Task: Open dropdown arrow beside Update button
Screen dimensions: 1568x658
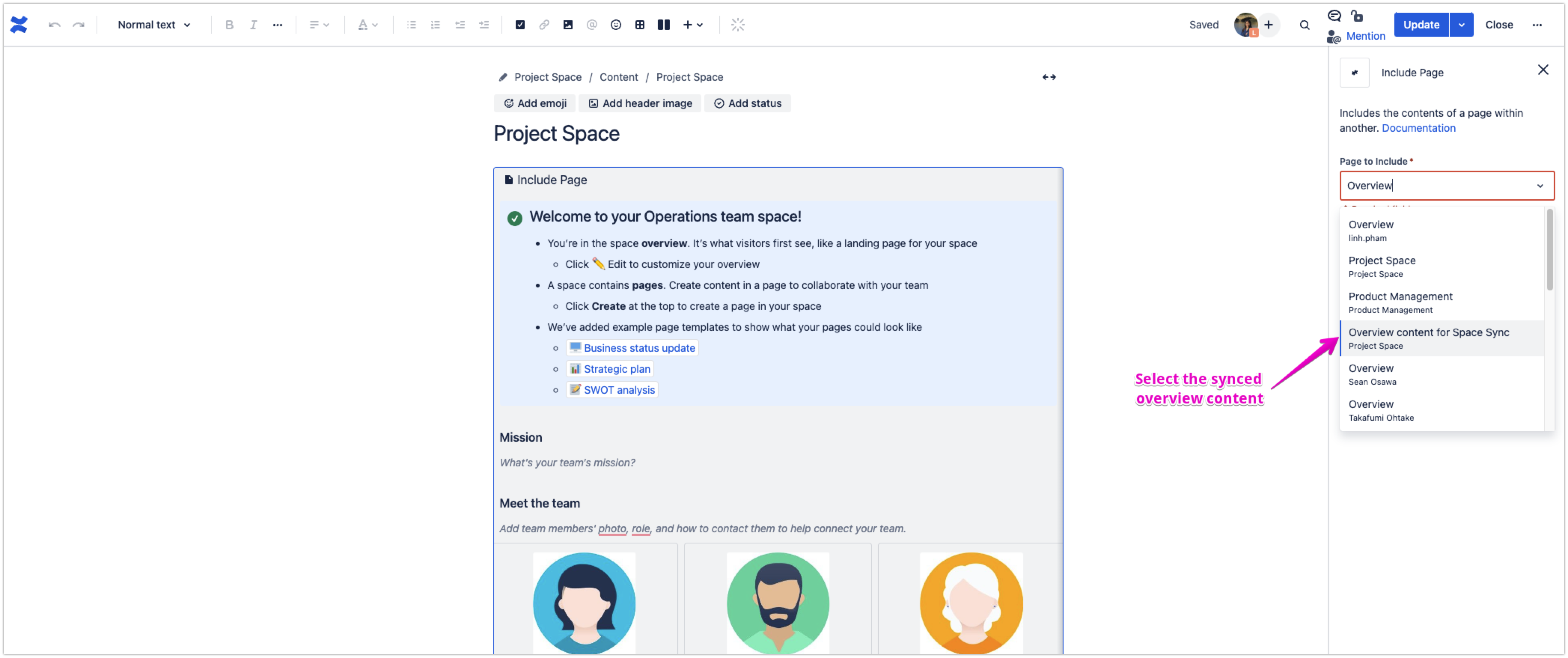Action: click(1461, 25)
